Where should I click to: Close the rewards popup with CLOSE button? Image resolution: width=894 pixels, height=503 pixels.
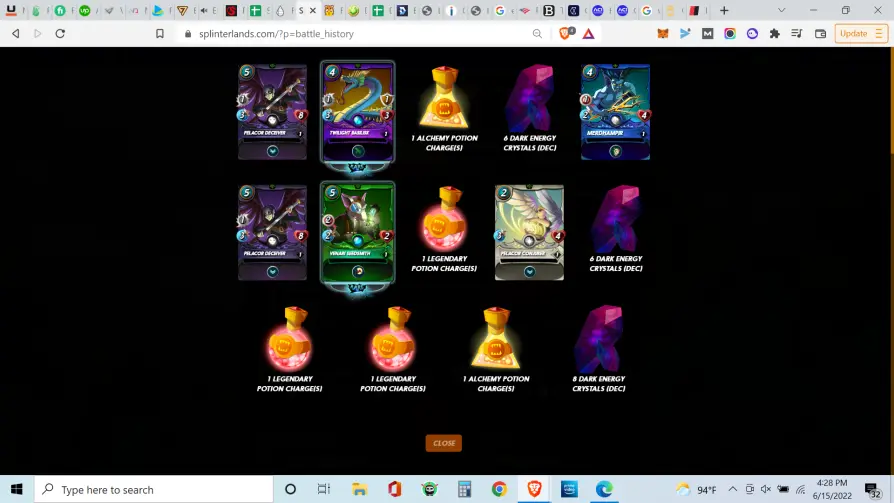pyautogui.click(x=444, y=443)
